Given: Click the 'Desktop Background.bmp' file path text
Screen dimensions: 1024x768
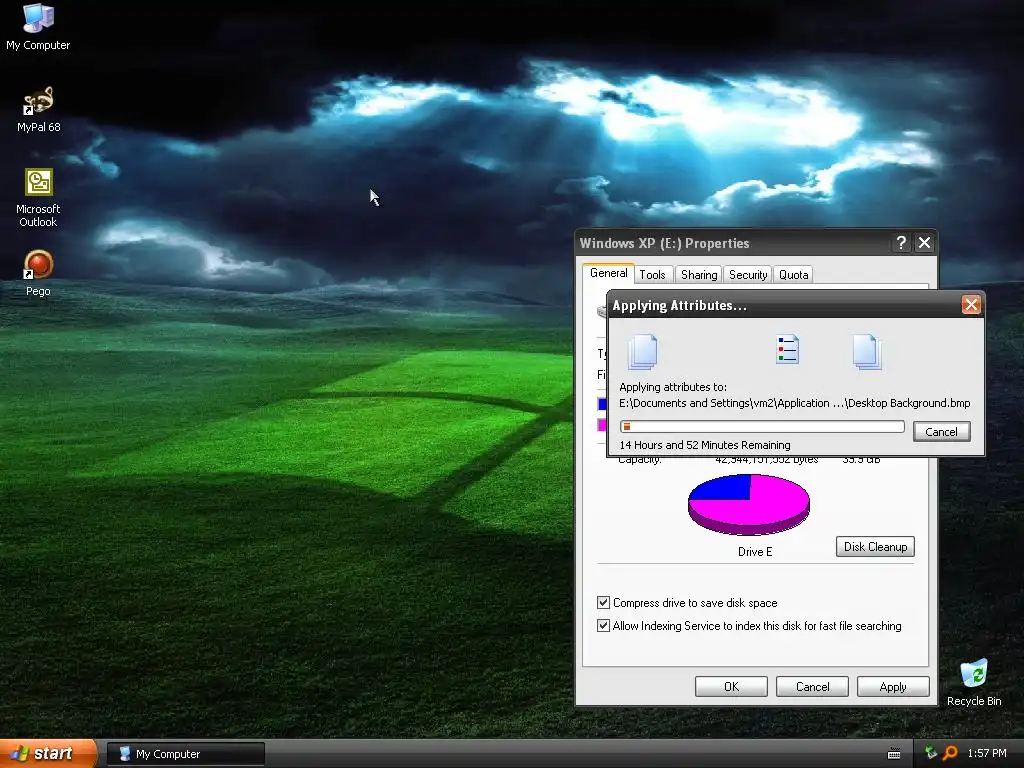Looking at the screenshot, I should coord(795,403).
